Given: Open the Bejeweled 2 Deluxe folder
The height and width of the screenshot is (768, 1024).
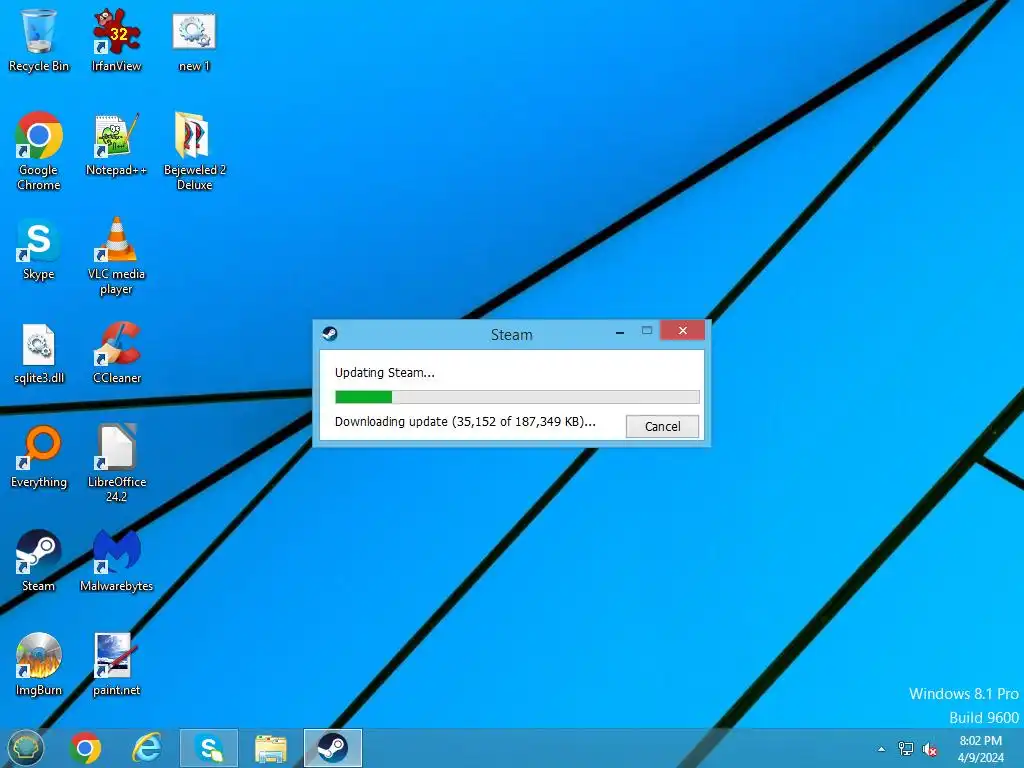Looking at the screenshot, I should [194, 151].
